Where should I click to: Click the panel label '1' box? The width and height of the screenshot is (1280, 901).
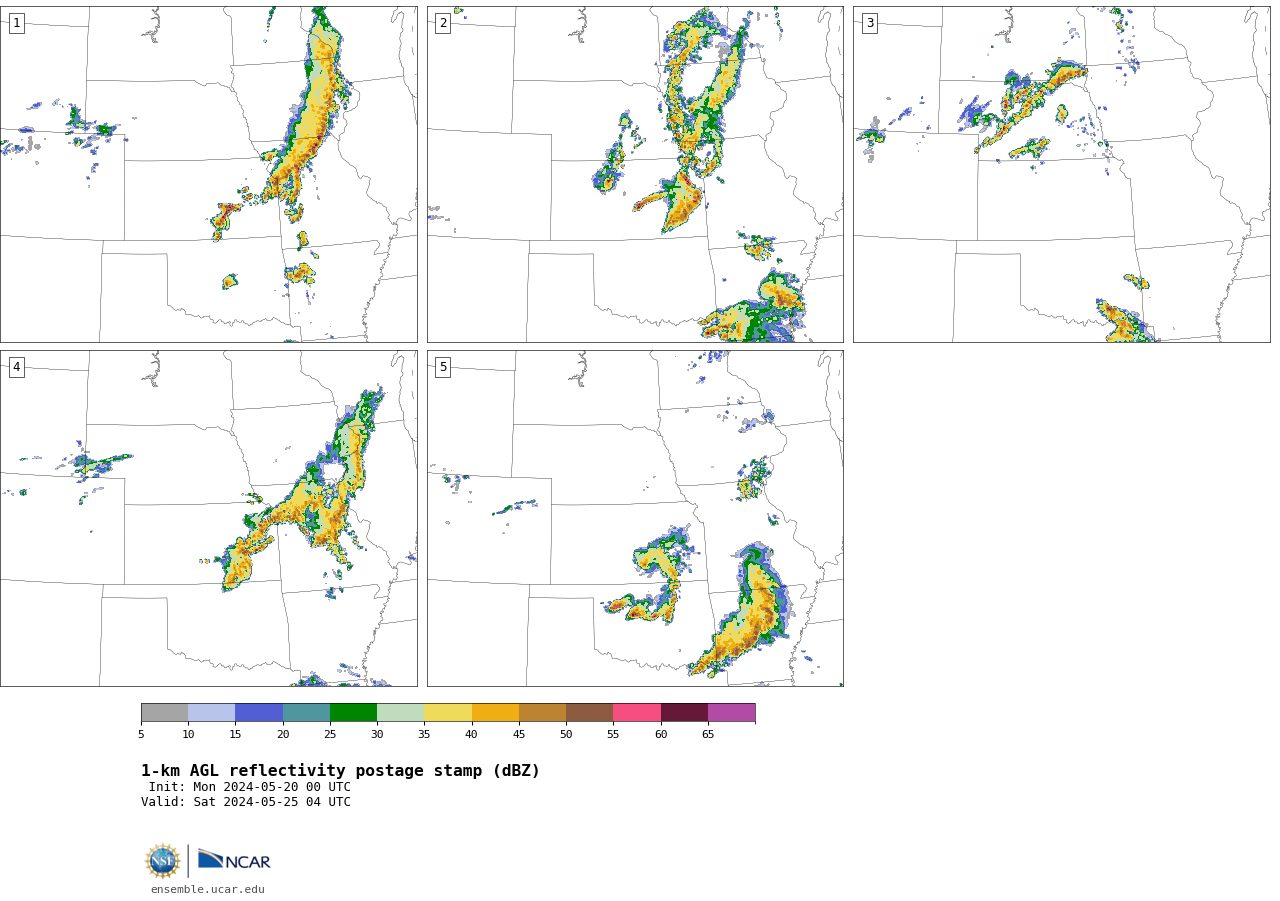click(x=16, y=23)
